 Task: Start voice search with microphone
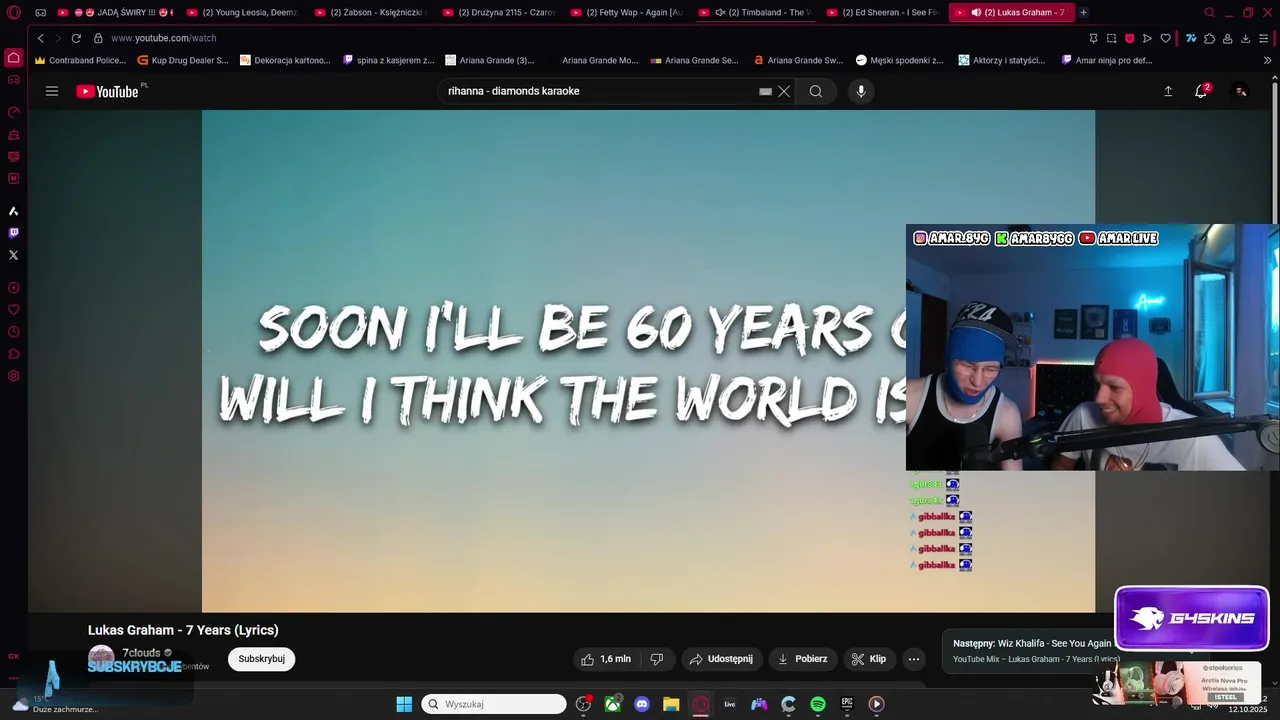pos(861,91)
